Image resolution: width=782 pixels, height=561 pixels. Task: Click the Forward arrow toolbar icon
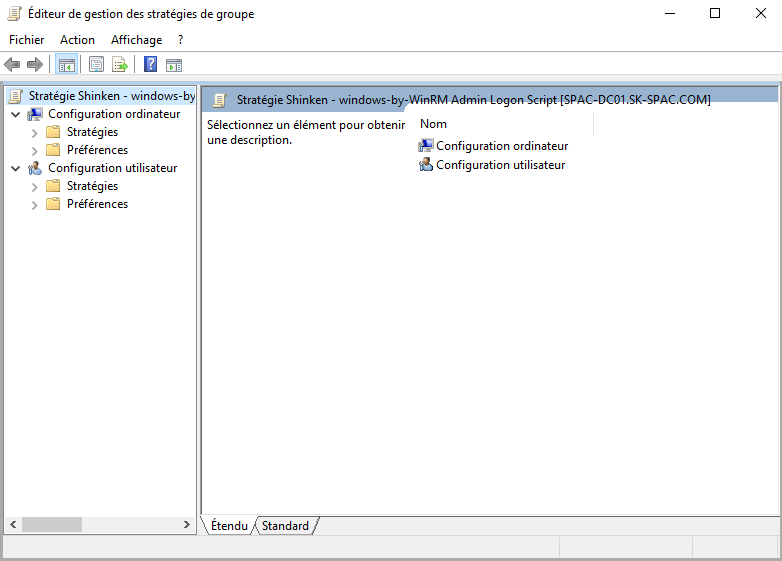coord(35,65)
